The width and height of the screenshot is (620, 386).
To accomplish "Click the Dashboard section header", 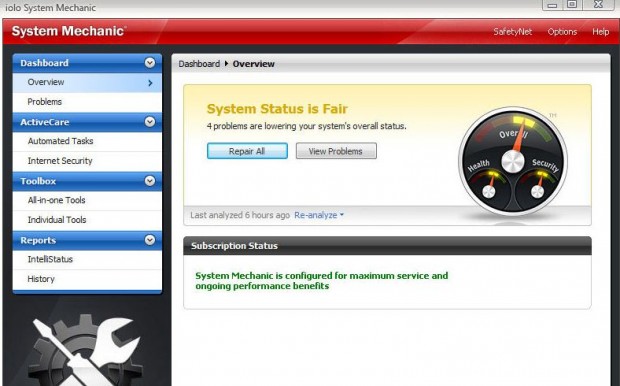I will coord(87,63).
